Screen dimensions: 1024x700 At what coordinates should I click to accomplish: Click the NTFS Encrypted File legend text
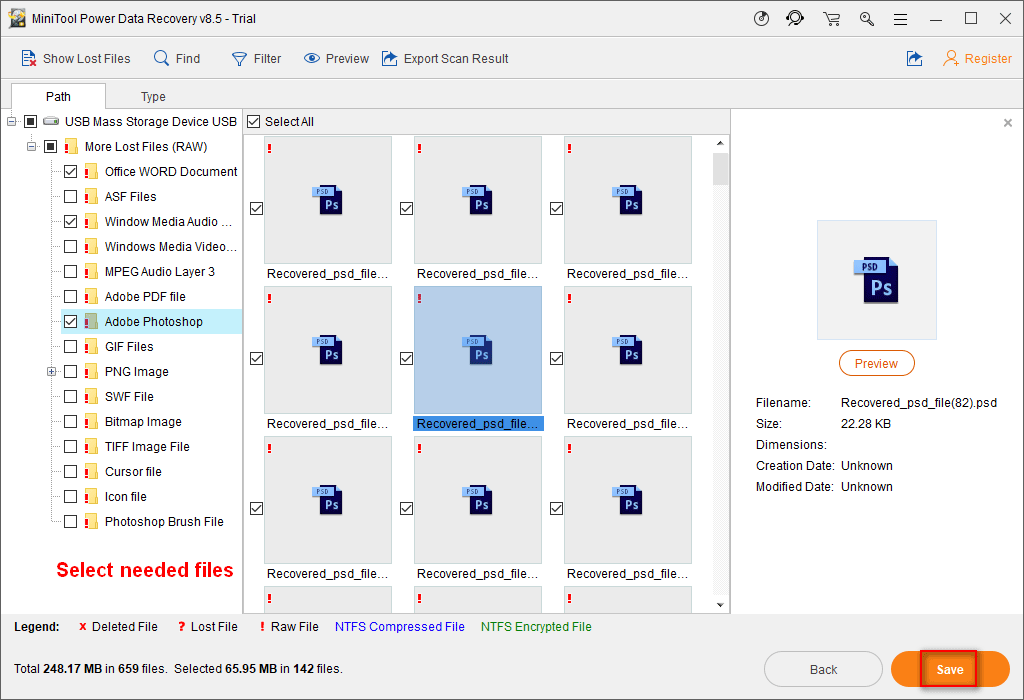coord(536,627)
